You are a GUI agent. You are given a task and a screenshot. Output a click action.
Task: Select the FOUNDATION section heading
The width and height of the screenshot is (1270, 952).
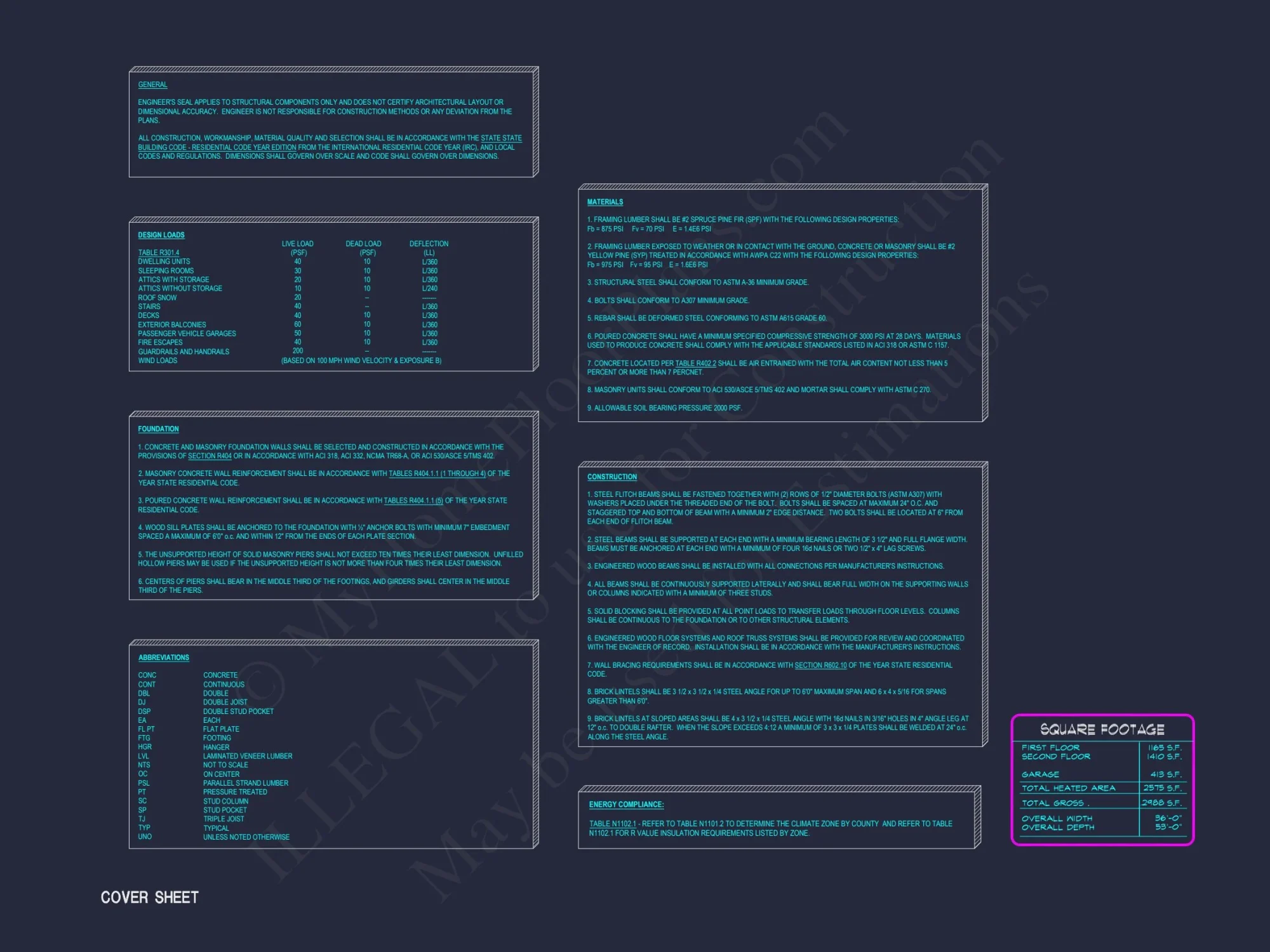[158, 429]
